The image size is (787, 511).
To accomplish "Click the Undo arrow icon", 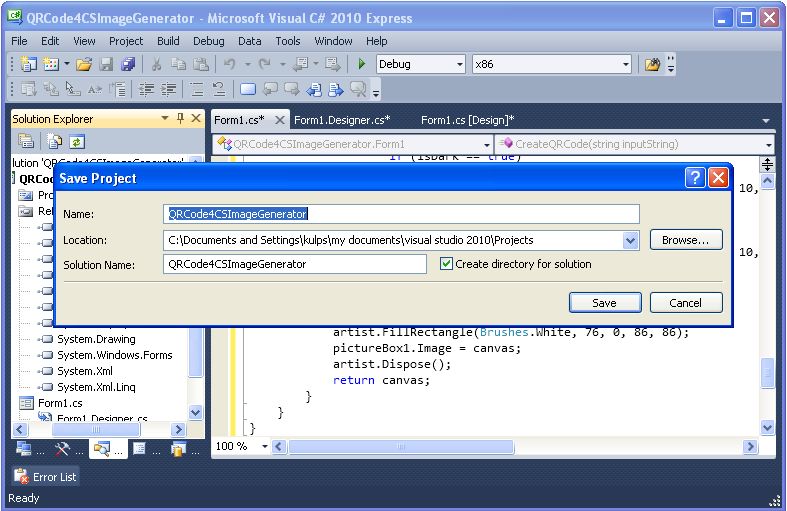I will (x=229, y=64).
